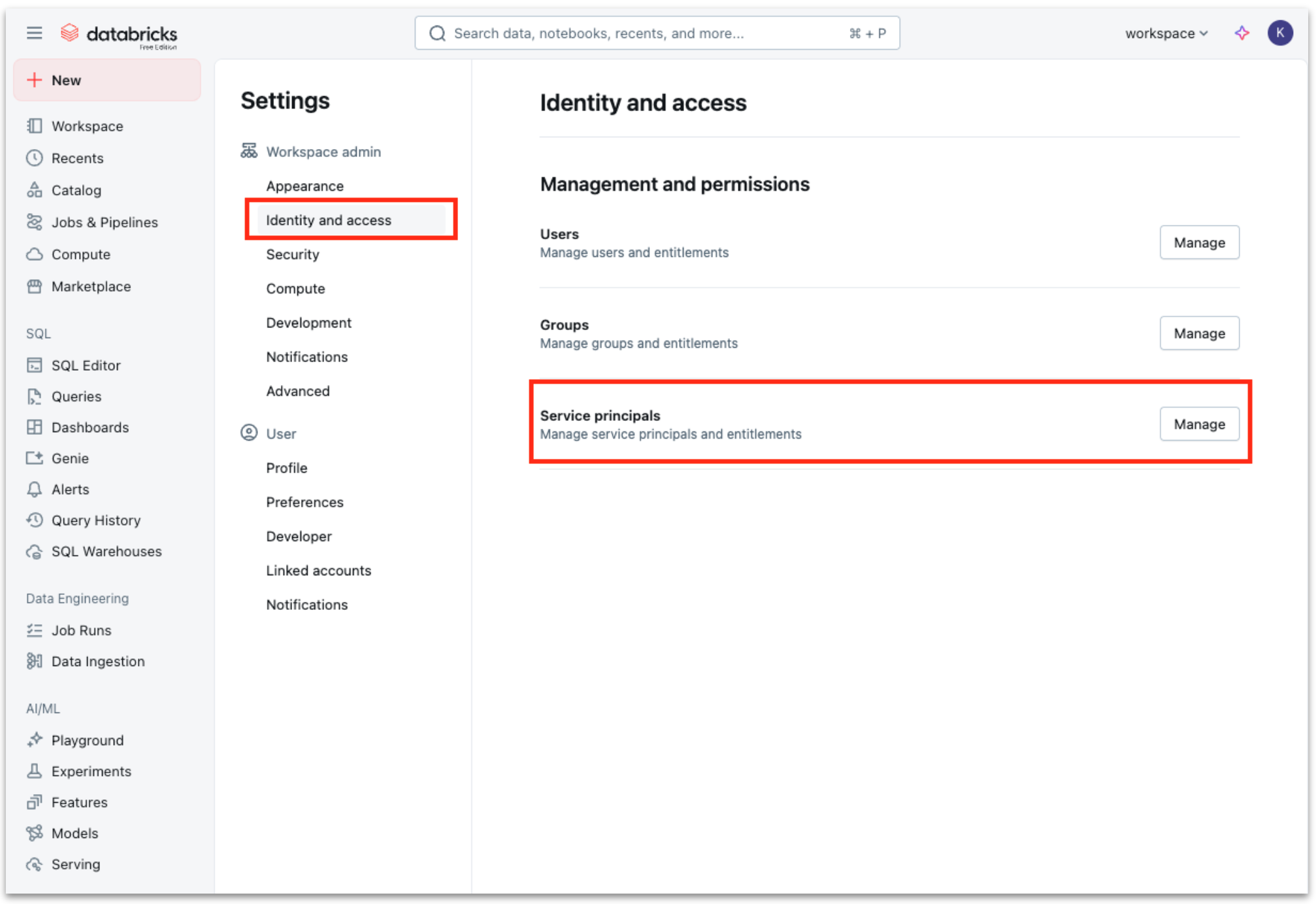
Task: Expand the workspace dropdown
Action: click(x=1166, y=33)
